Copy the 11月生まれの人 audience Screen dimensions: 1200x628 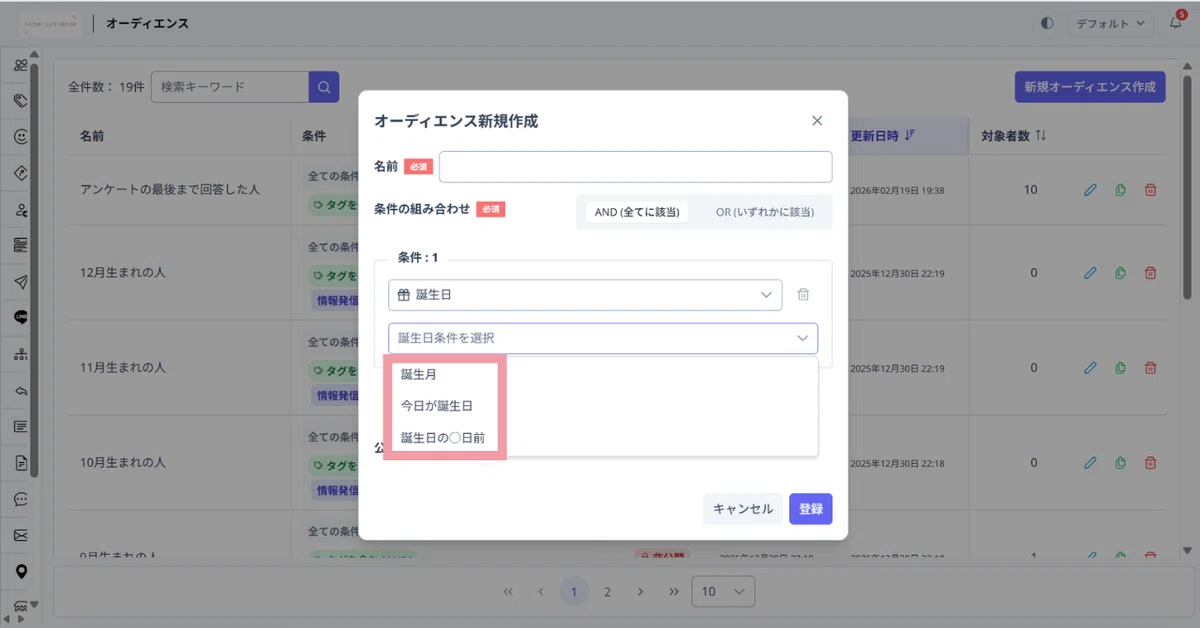tap(1121, 368)
